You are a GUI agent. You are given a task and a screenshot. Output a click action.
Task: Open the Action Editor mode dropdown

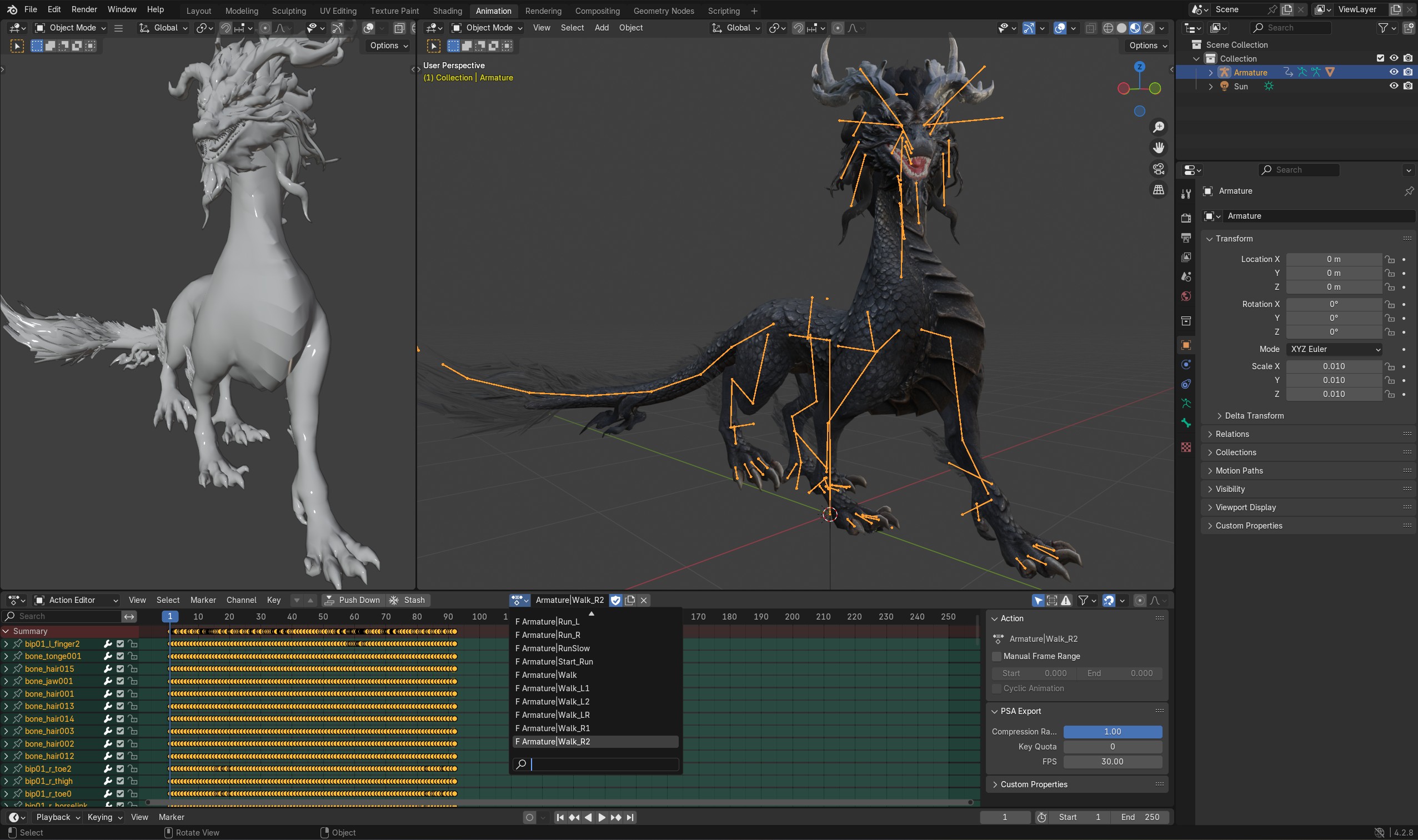[77, 600]
